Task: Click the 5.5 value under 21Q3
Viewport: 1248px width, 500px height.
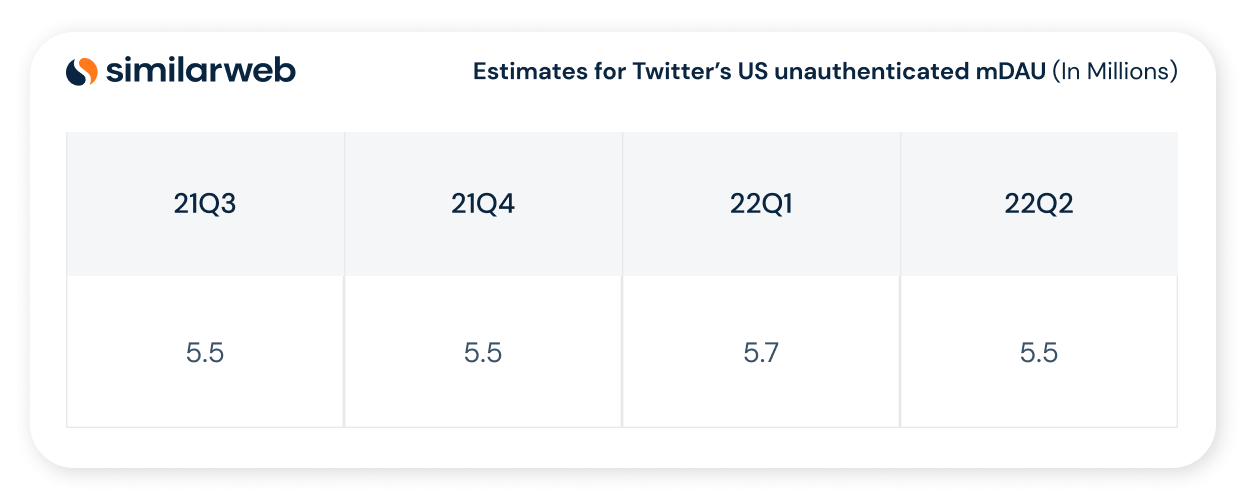Action: tap(205, 353)
